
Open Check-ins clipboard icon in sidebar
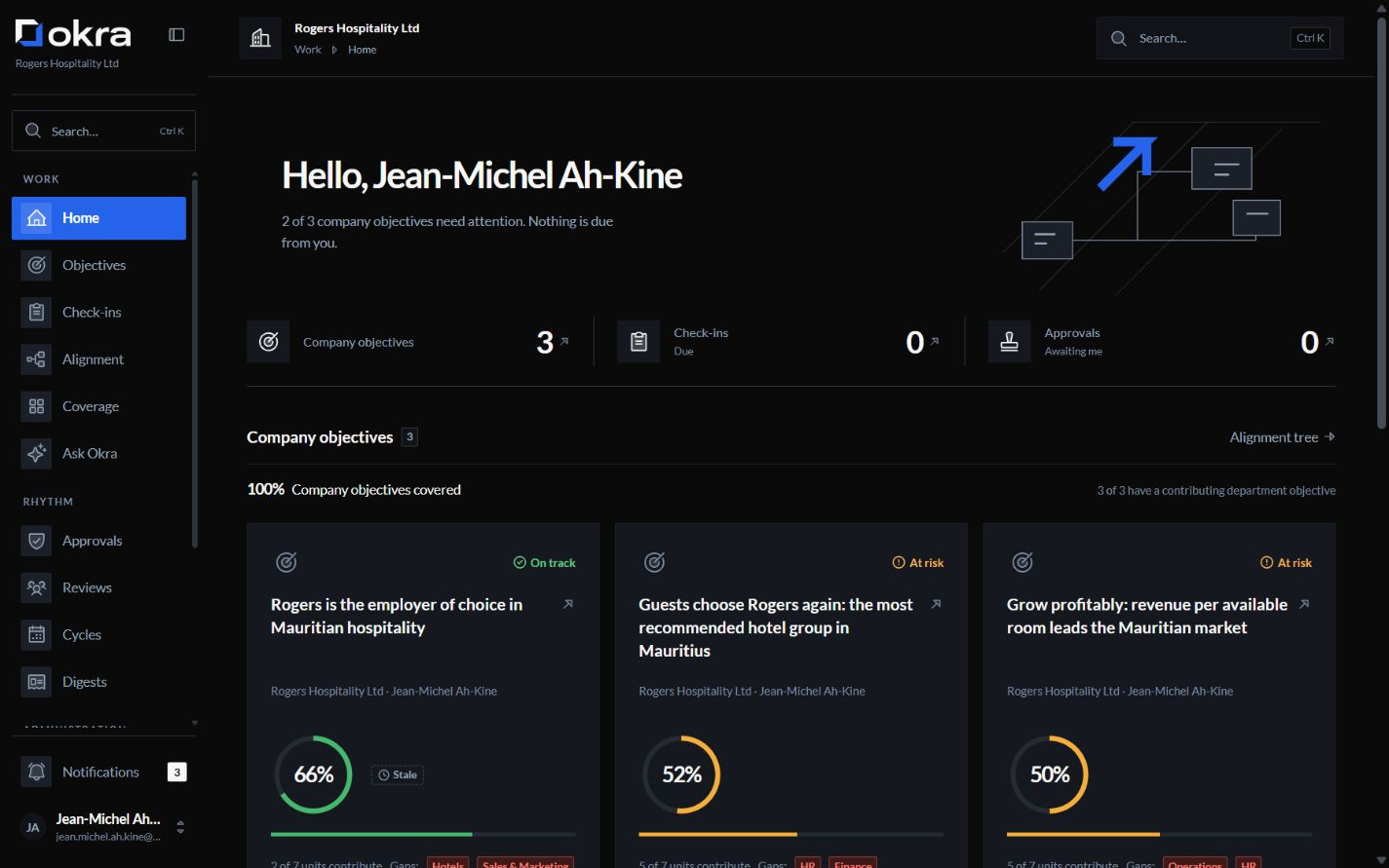(36, 312)
